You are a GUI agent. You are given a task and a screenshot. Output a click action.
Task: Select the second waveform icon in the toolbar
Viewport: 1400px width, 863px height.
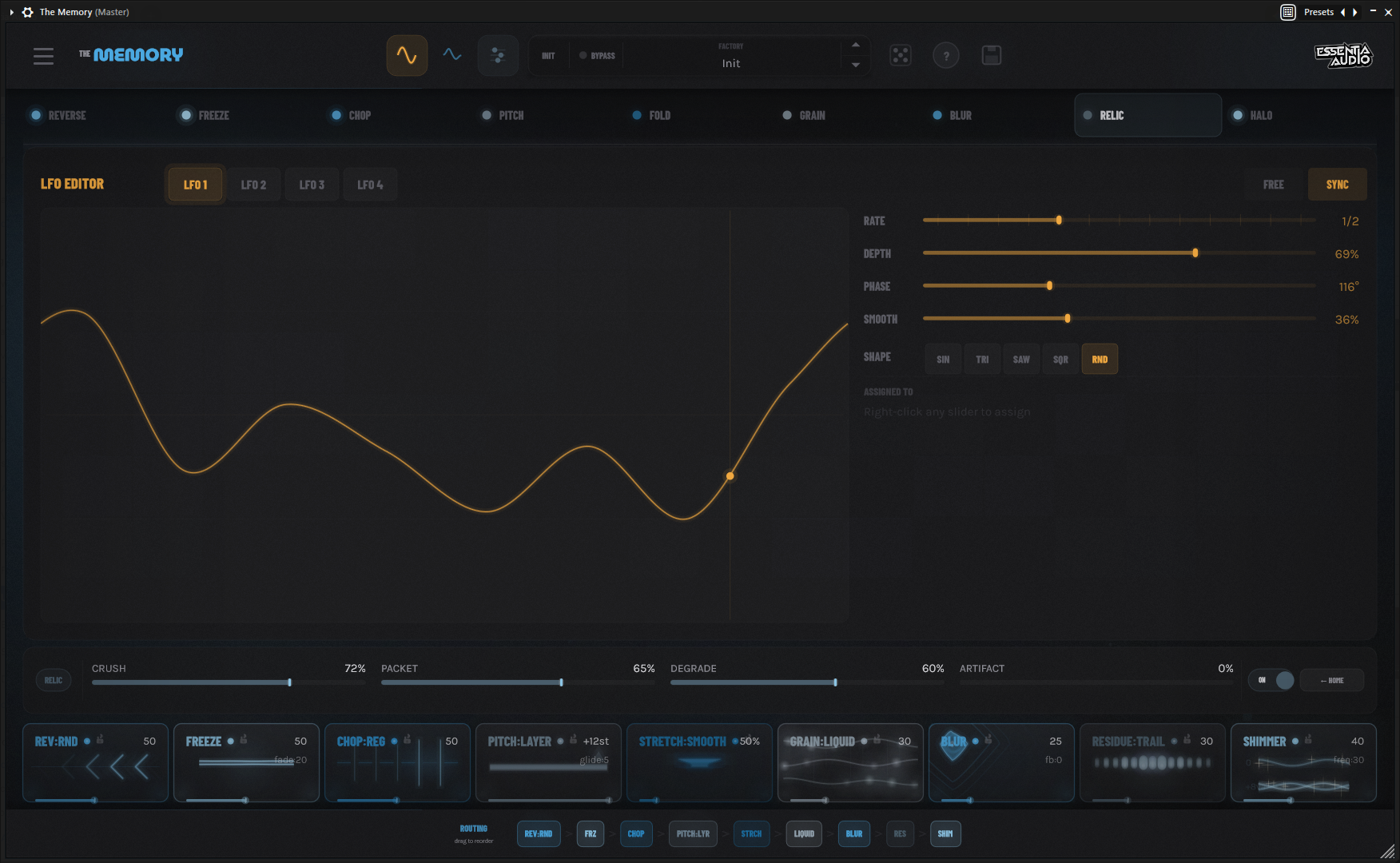[452, 55]
